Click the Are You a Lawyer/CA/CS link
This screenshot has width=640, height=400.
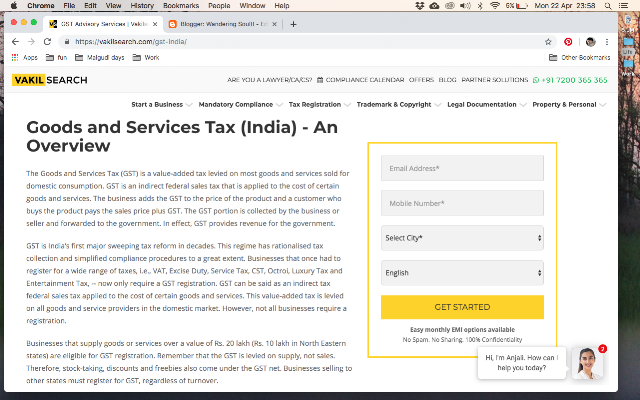point(269,80)
